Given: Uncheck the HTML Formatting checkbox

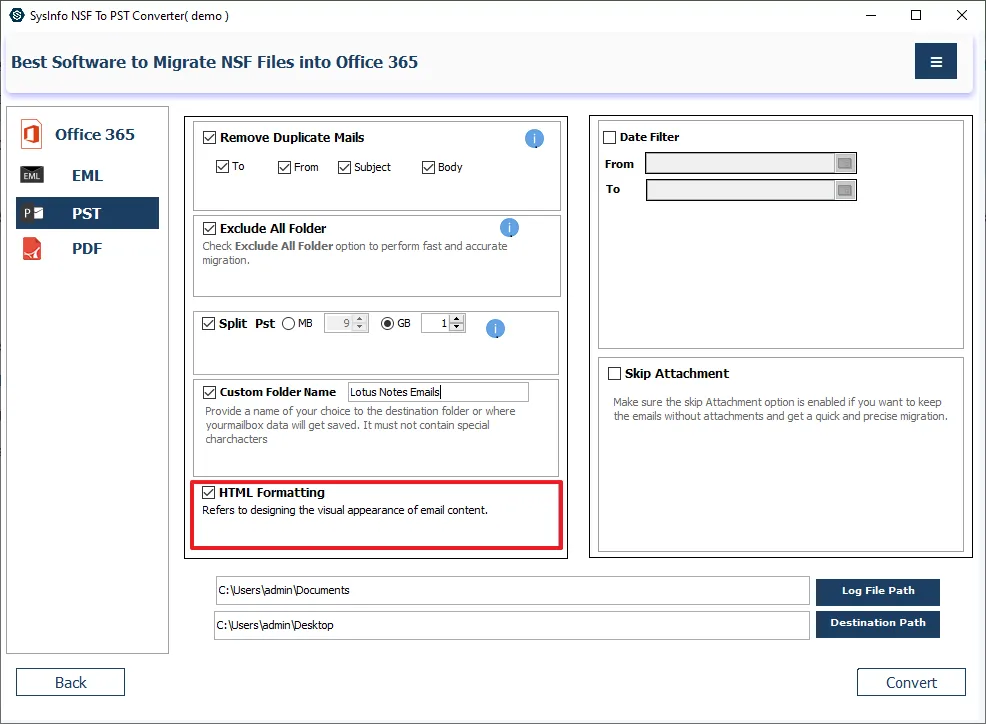Looking at the screenshot, I should coord(209,493).
